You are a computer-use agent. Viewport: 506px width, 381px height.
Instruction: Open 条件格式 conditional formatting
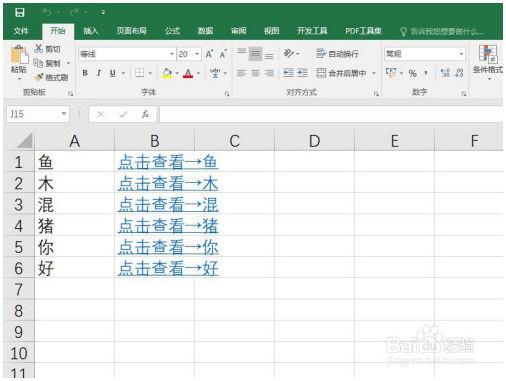(x=488, y=62)
